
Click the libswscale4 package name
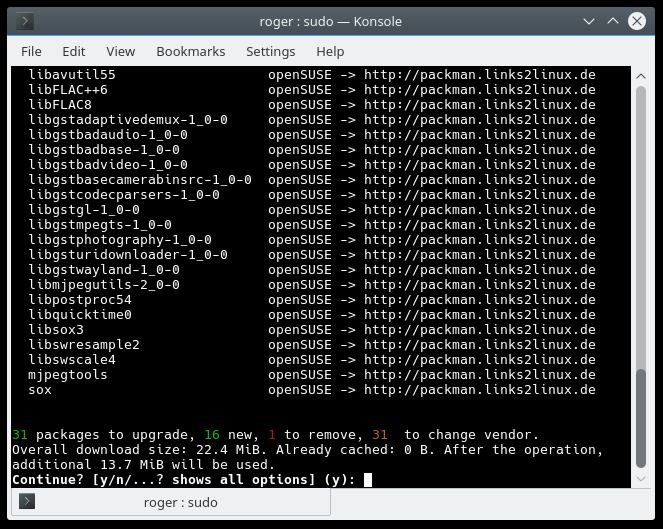72,360
